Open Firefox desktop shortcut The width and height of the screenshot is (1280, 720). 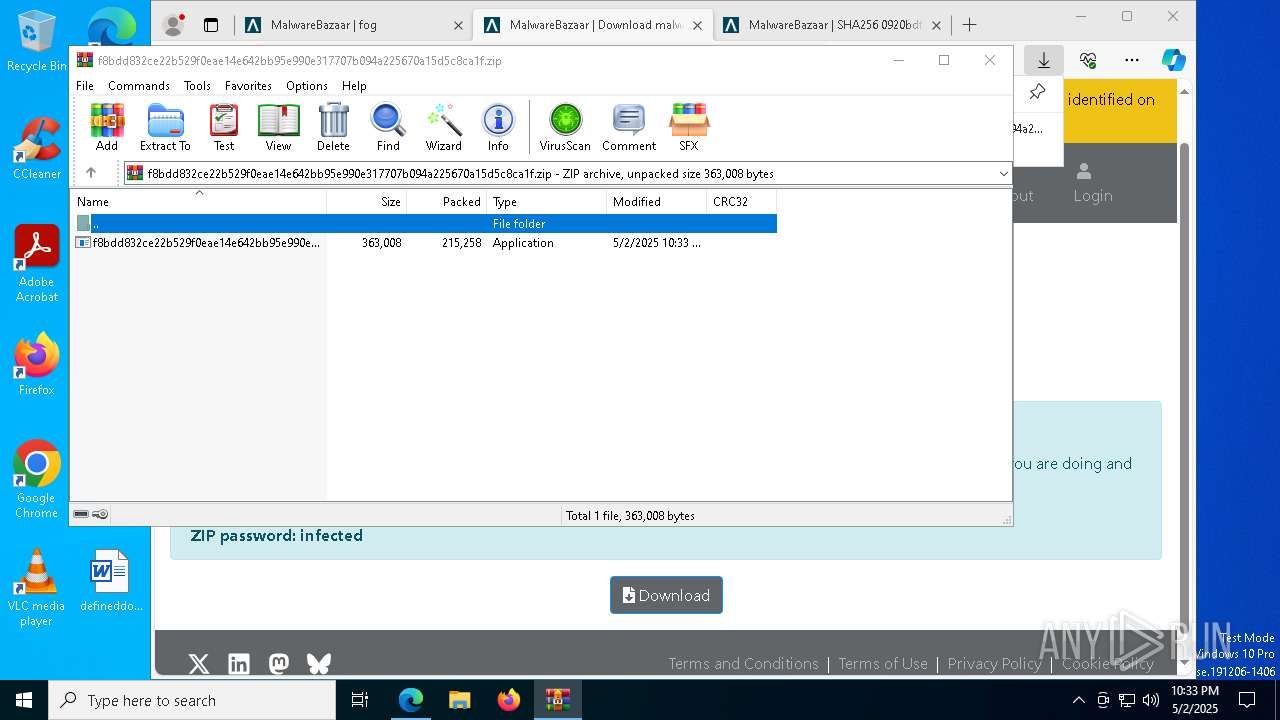coord(37,364)
